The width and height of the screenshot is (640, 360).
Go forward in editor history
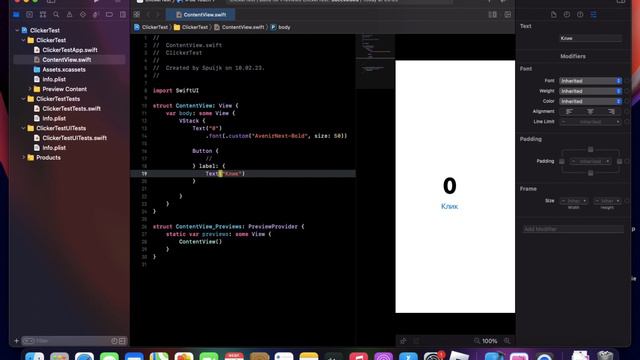158,15
